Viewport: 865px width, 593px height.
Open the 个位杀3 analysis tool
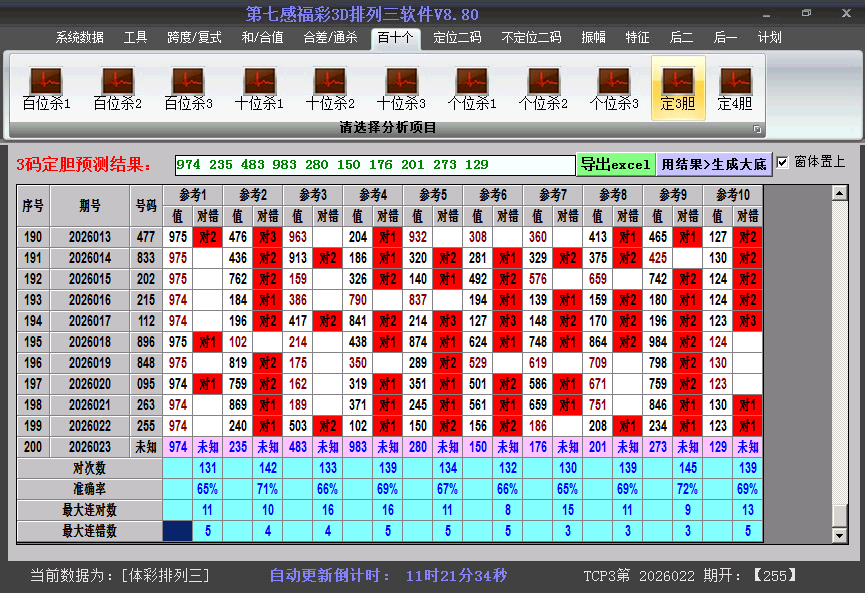[613, 83]
